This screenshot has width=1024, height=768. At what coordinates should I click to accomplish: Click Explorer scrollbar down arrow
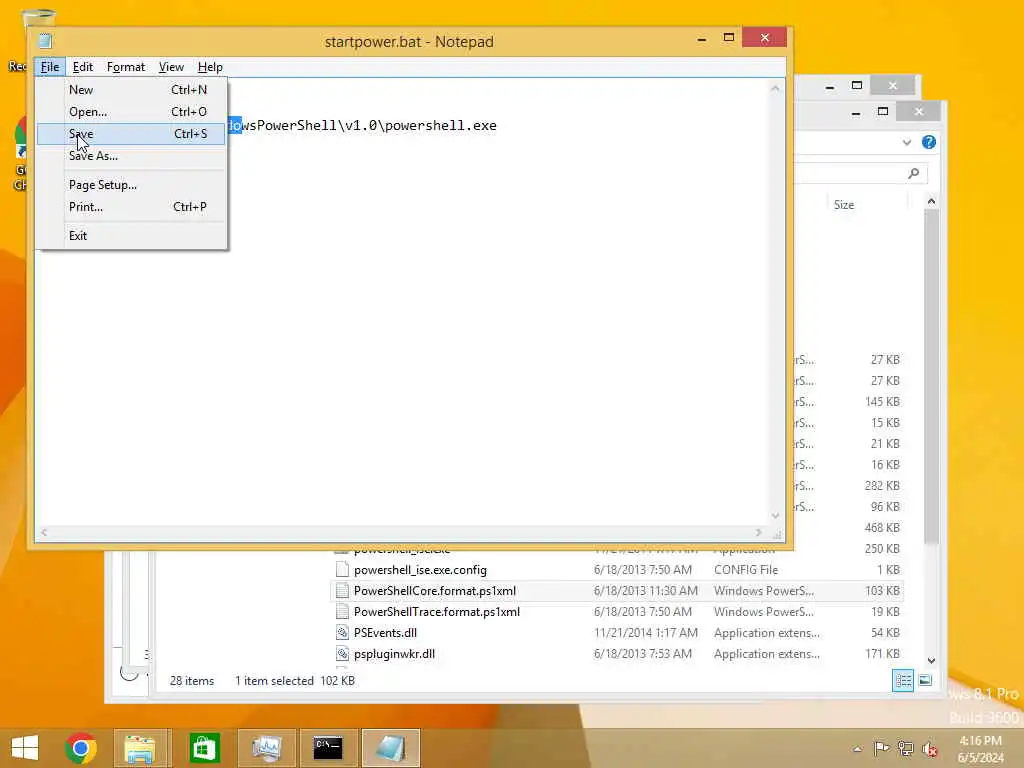931,660
